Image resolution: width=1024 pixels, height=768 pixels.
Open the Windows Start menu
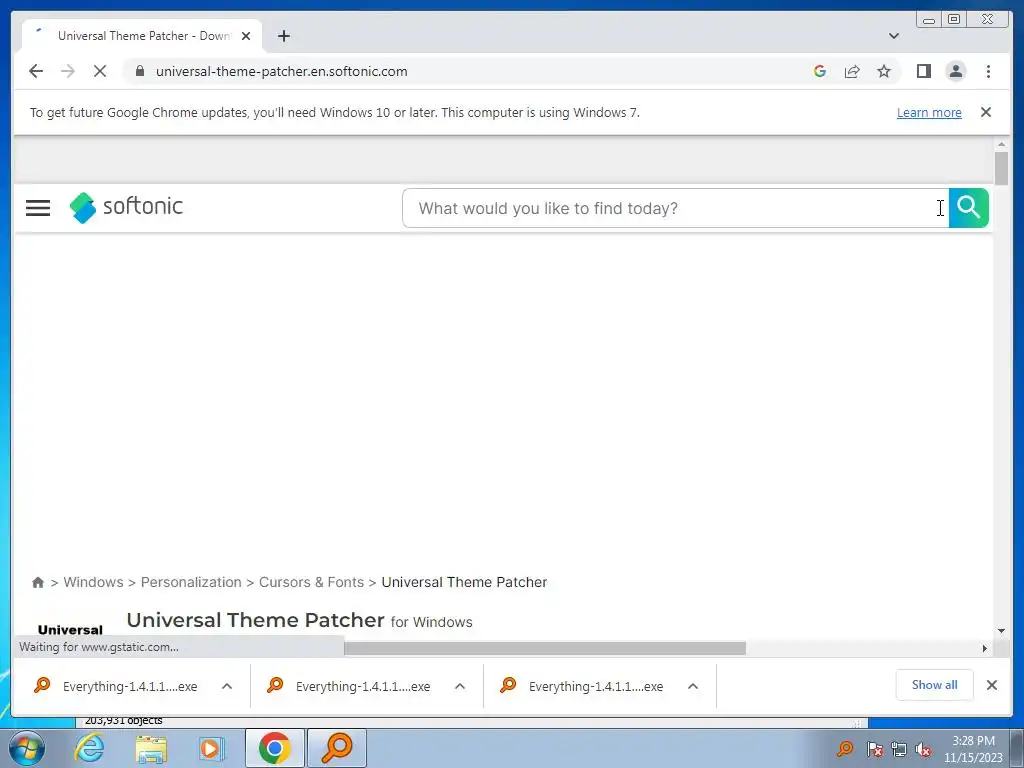pyautogui.click(x=27, y=748)
